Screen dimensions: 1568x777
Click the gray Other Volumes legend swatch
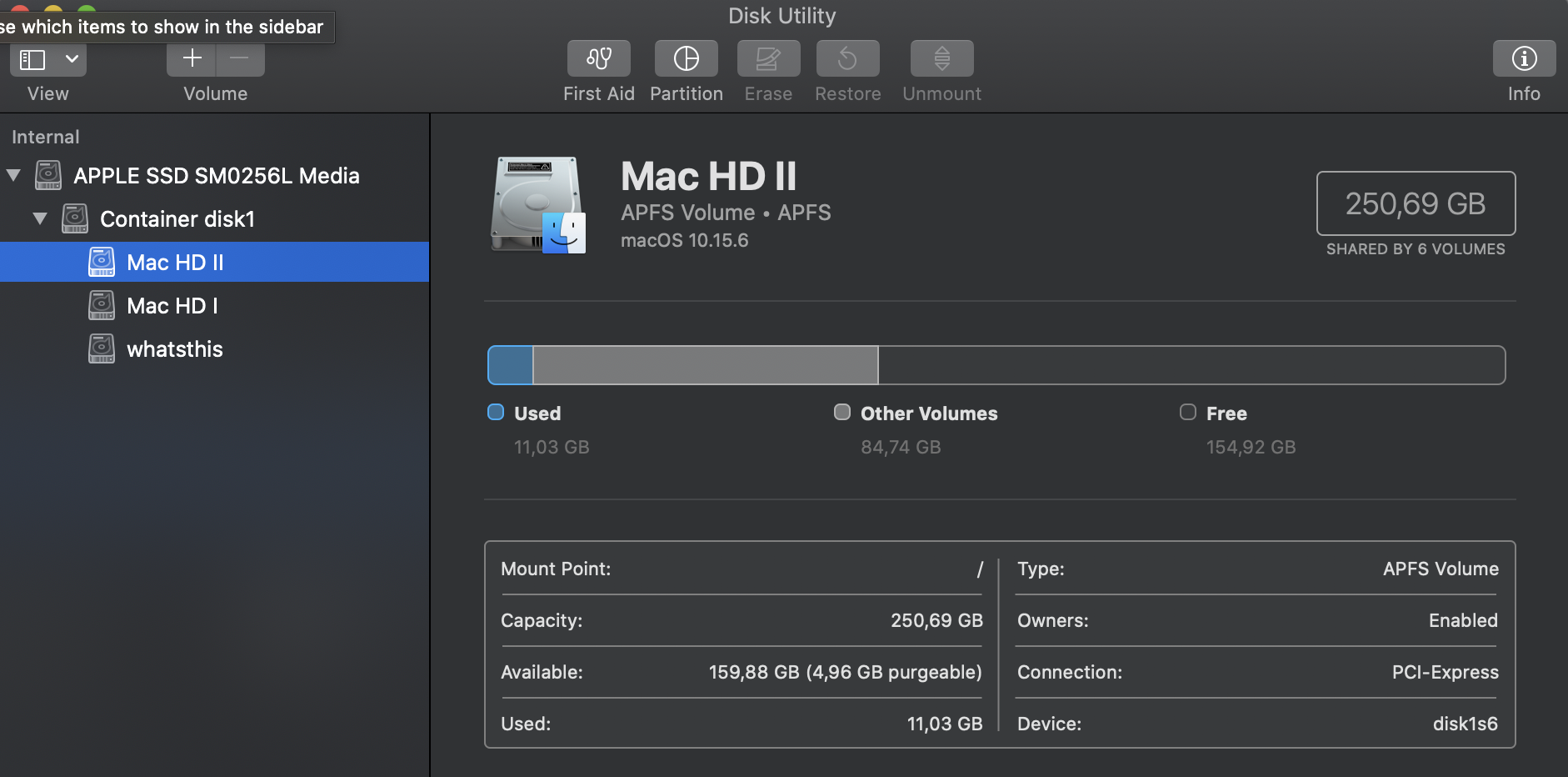[842, 412]
